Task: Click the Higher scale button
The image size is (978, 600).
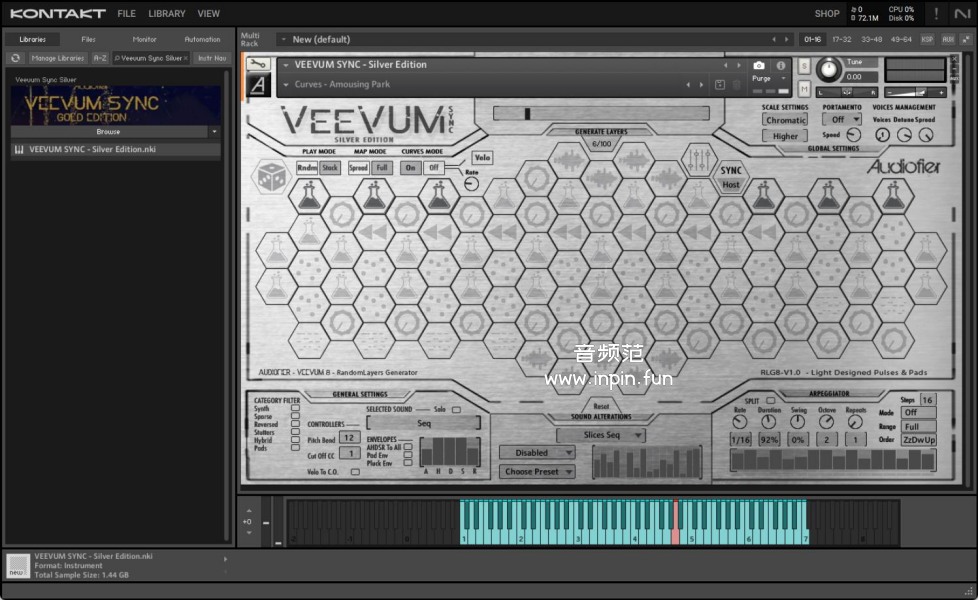Action: pyautogui.click(x=785, y=136)
